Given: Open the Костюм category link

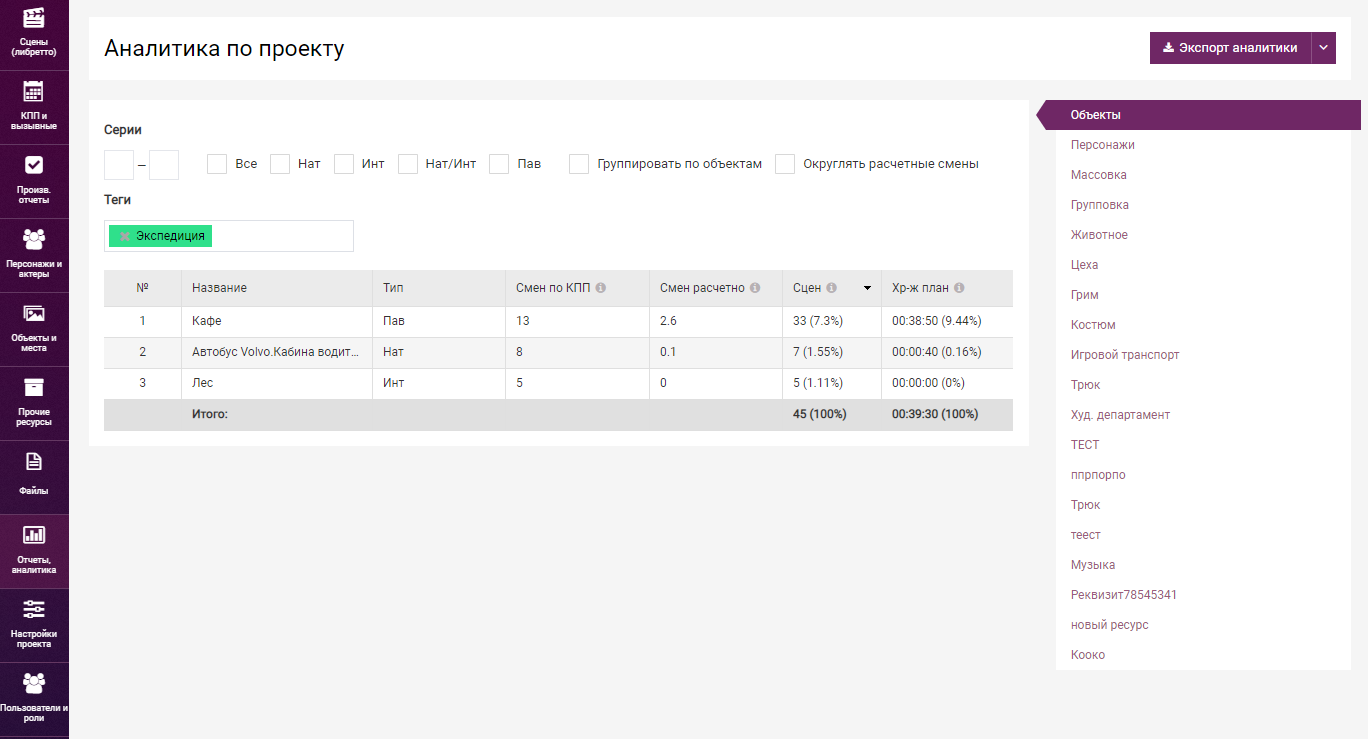Looking at the screenshot, I should 1093,325.
